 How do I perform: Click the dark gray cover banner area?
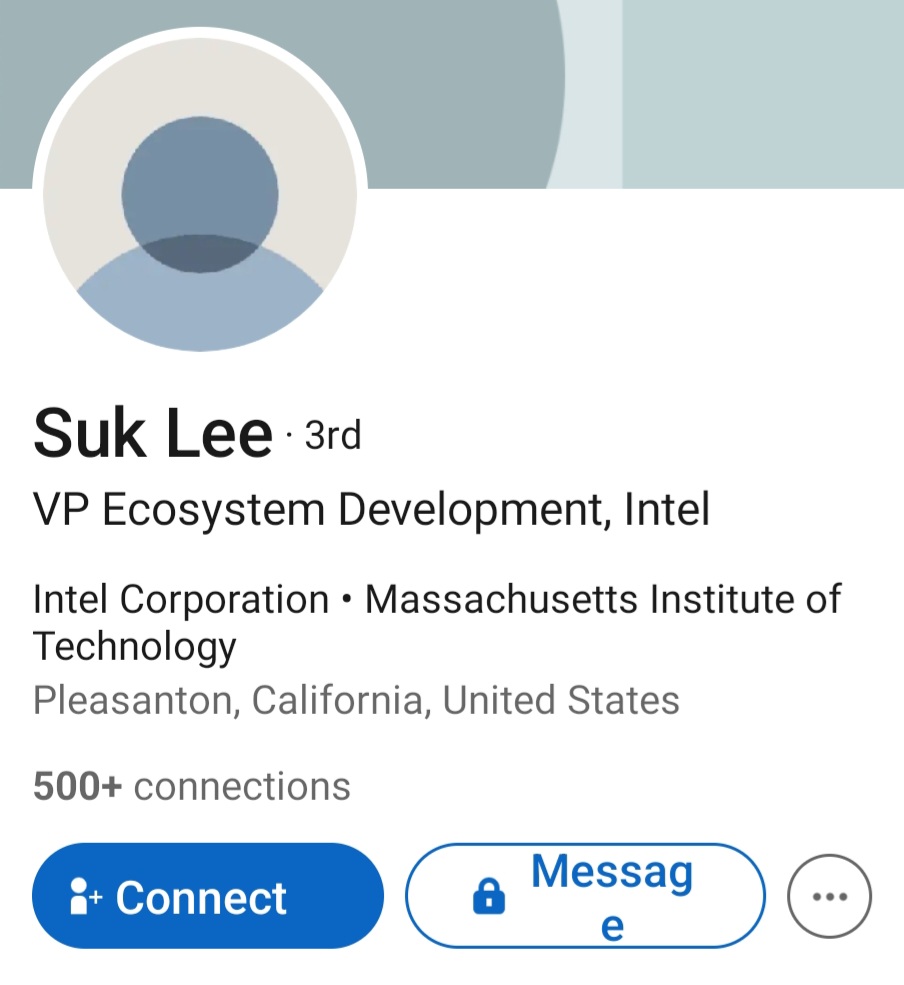460,90
